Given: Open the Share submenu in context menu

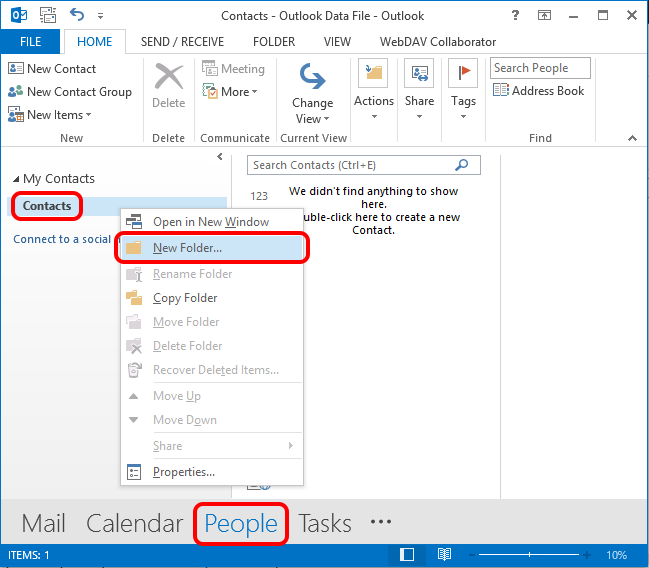Looking at the screenshot, I should [x=212, y=446].
